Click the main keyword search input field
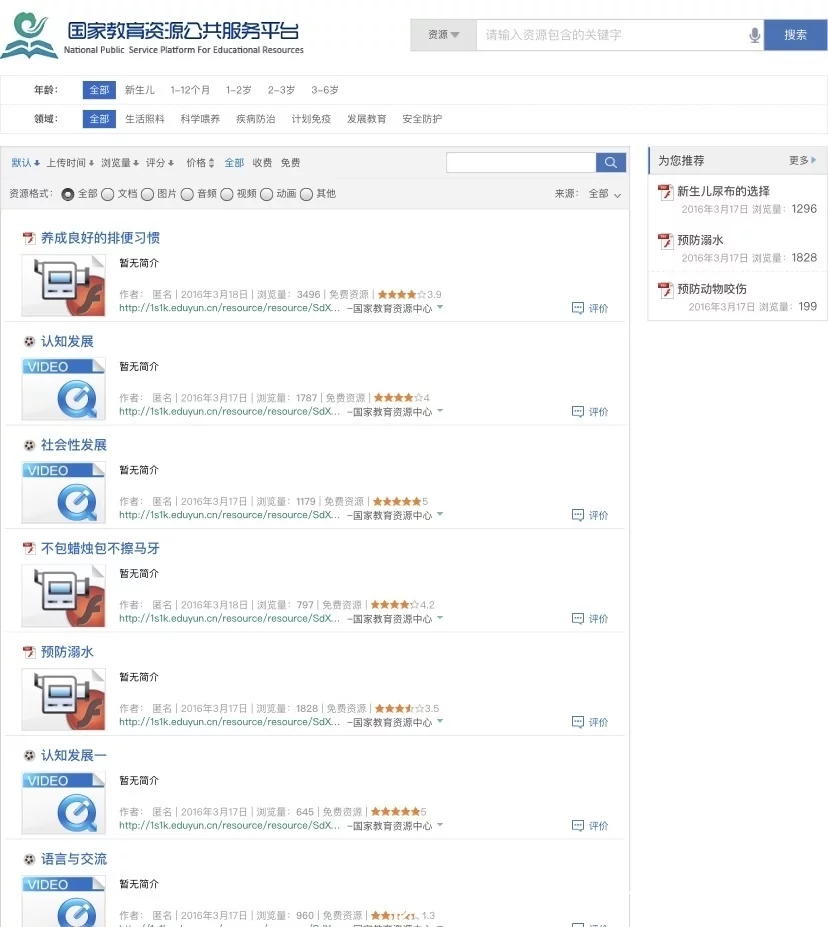Image resolution: width=828 pixels, height=927 pixels. click(x=610, y=35)
